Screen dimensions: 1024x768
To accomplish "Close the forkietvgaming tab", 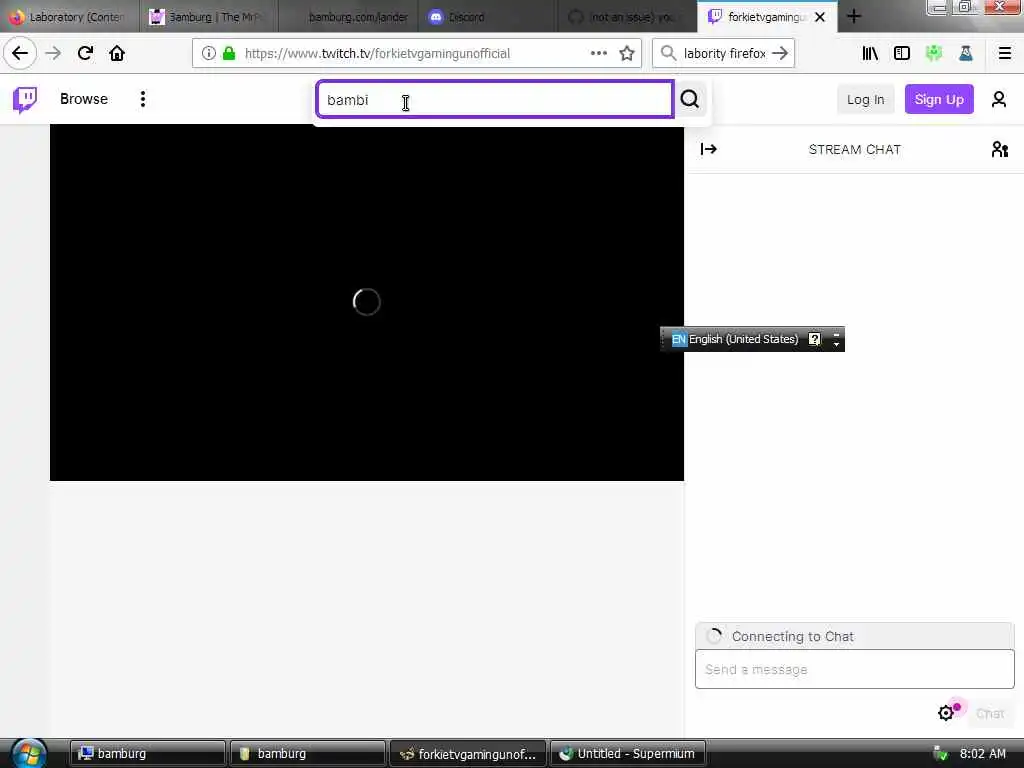I will coord(820,17).
